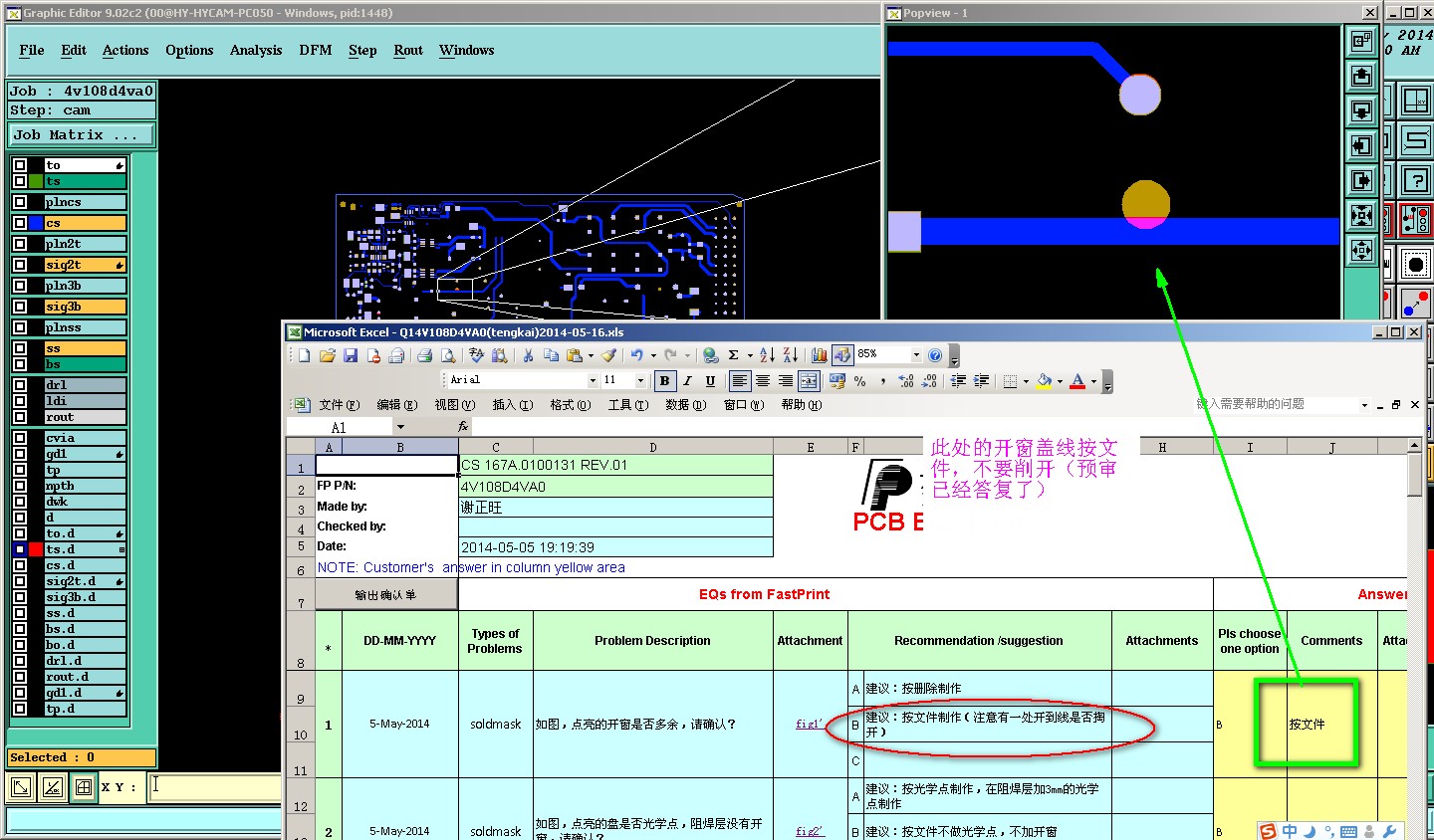The height and width of the screenshot is (840, 1434).
Task: Click the Excel Cut scissors icon
Action: 528,355
